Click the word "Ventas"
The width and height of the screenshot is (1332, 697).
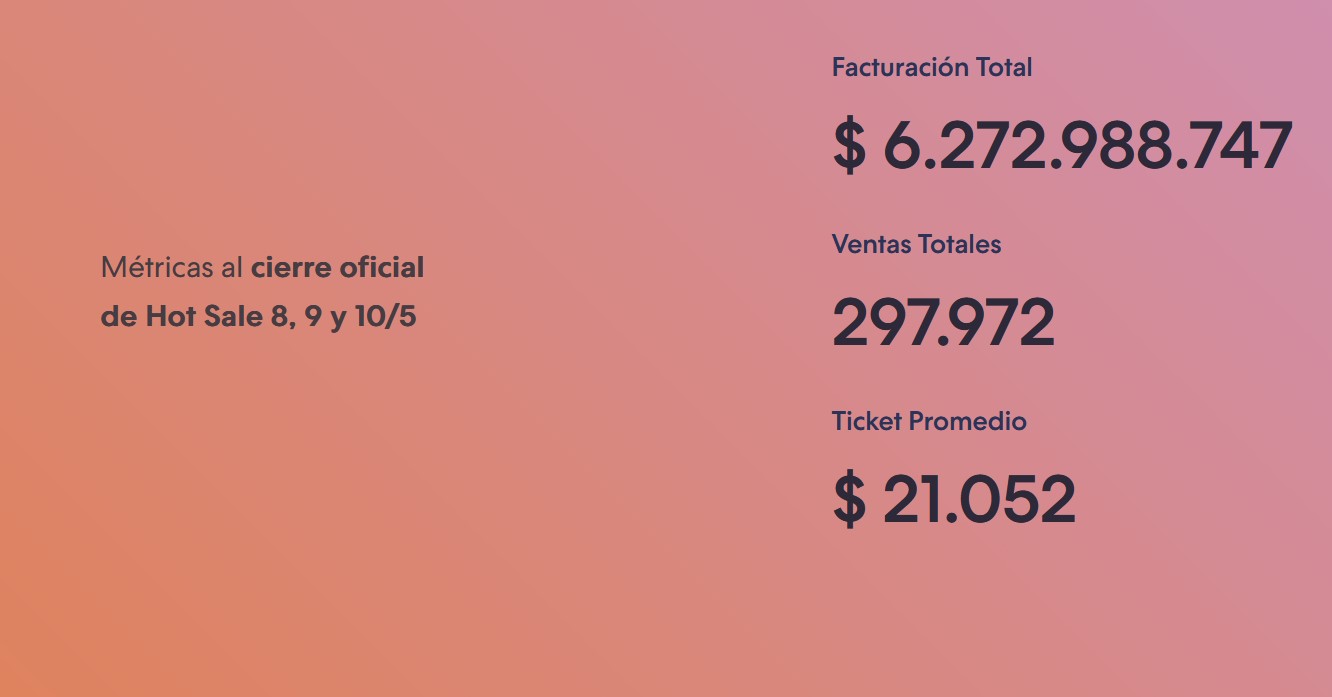click(867, 244)
